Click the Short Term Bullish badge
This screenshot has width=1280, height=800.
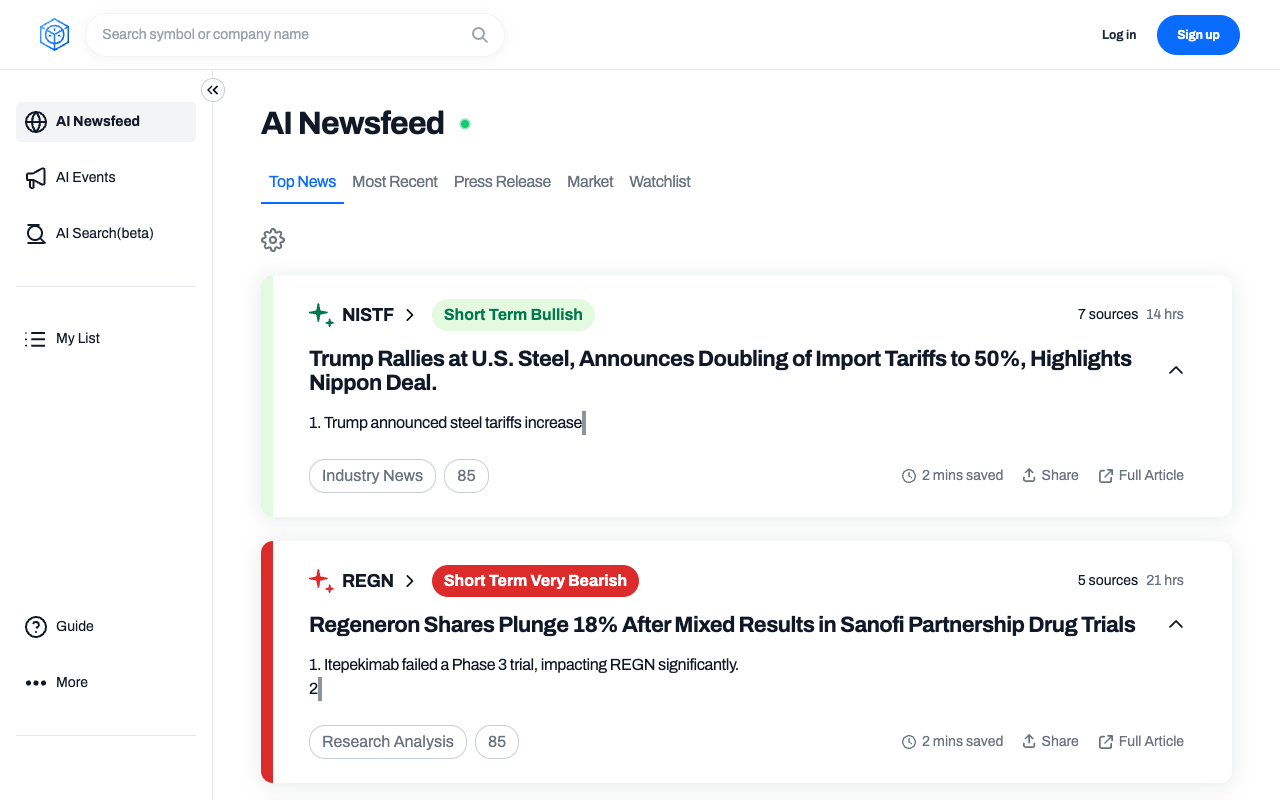513,315
